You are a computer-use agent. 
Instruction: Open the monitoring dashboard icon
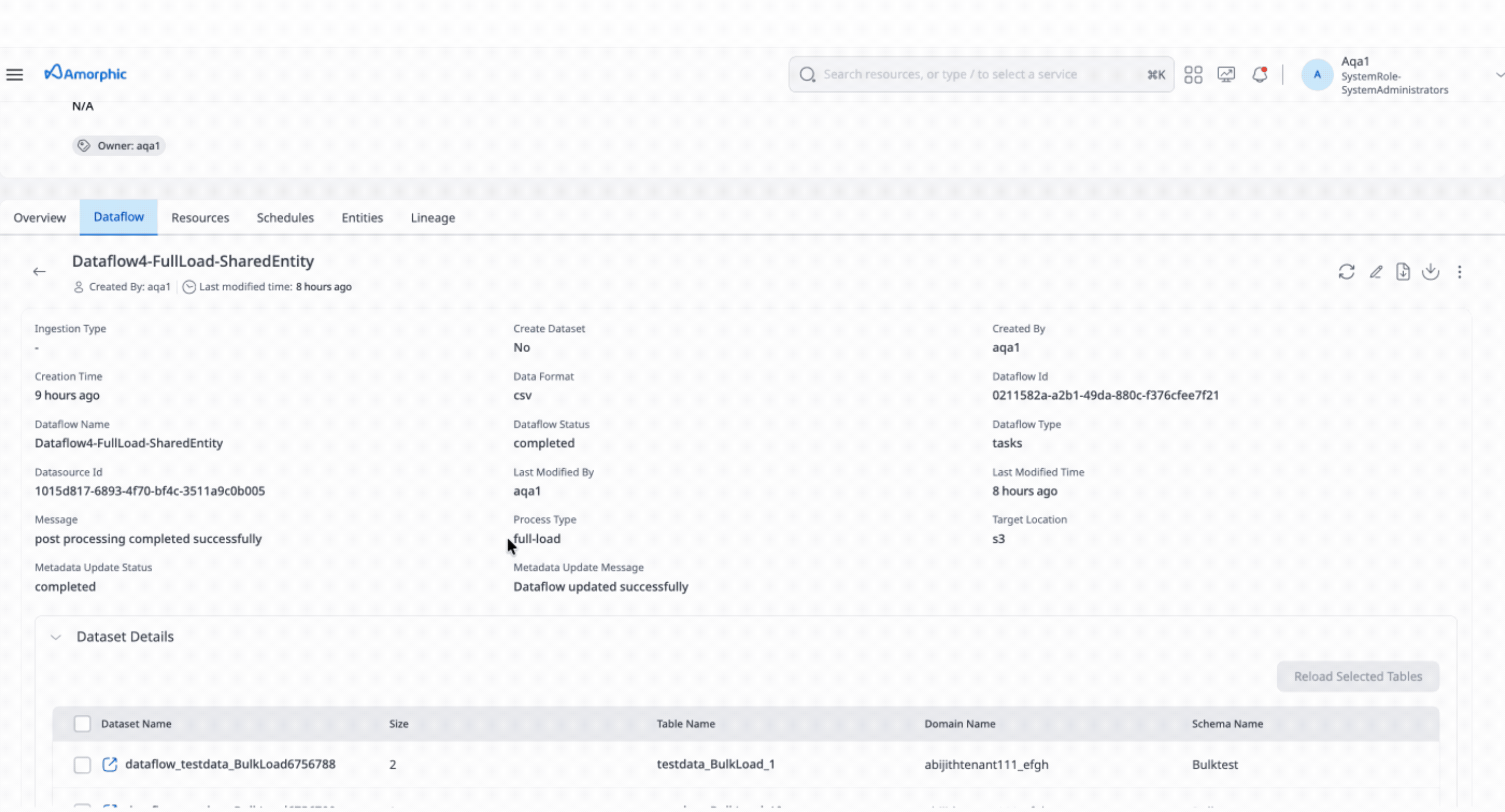coord(1226,75)
